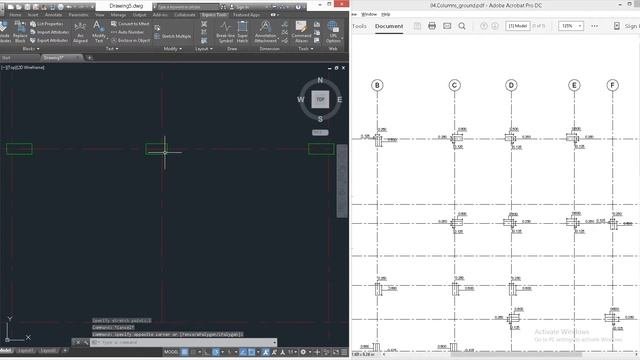The width and height of the screenshot is (640, 360).
Task: Expand the Layout panel dropdown
Action: pos(204,49)
